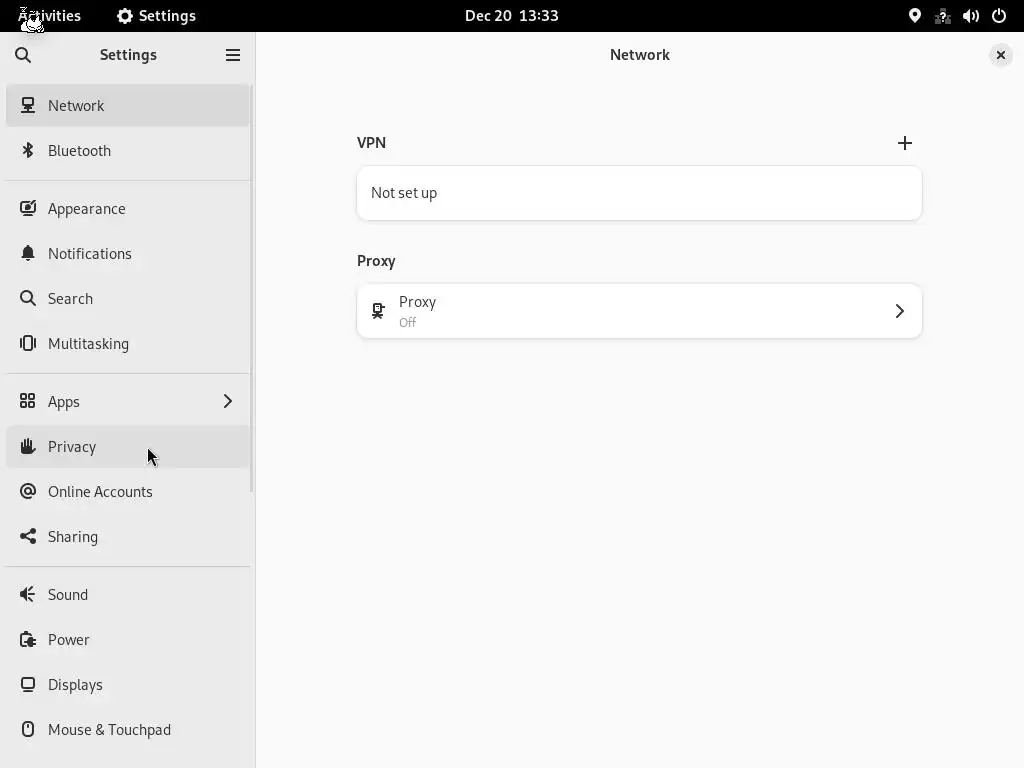Click the Bluetooth symbol icon
The image size is (1024, 768).
(27, 150)
